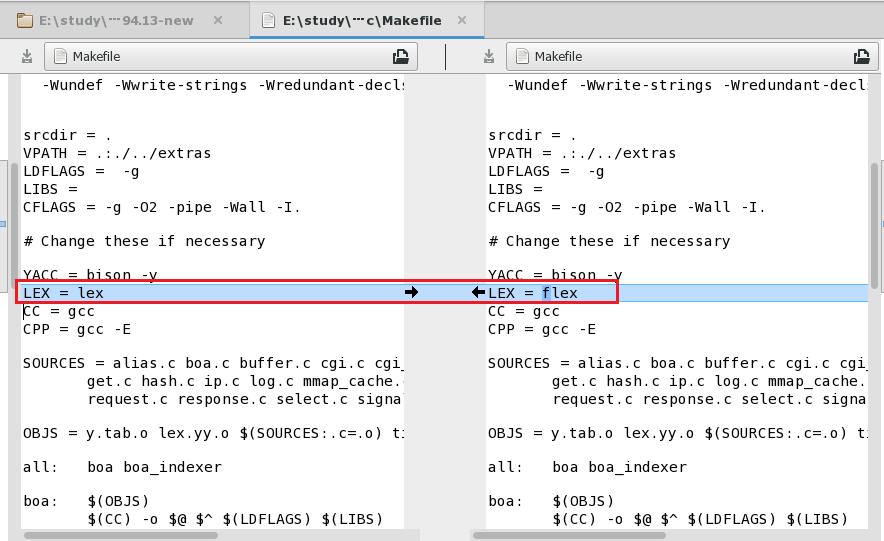The width and height of the screenshot is (884, 541).
Task: Click the document icon on the Makefile tab
Action: pos(269,20)
